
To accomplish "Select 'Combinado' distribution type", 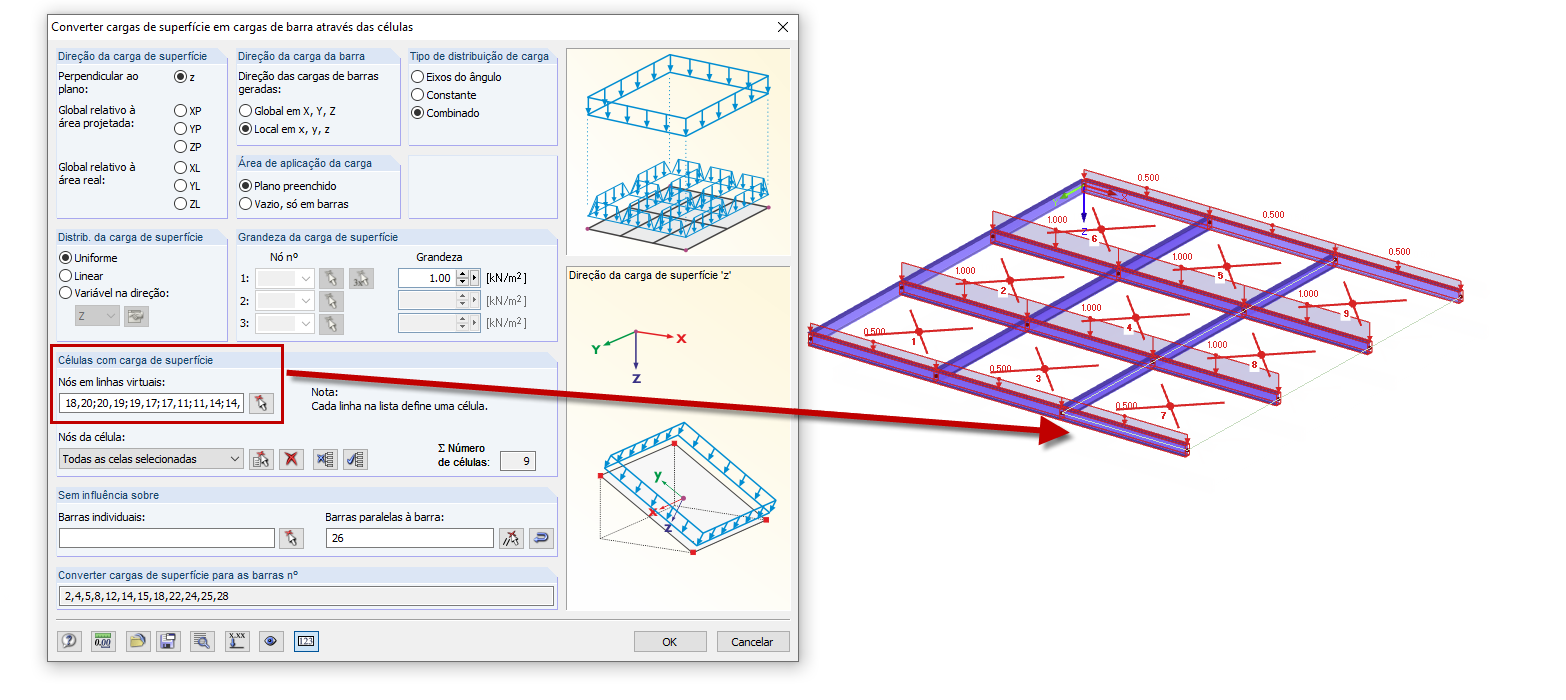I will 418,113.
